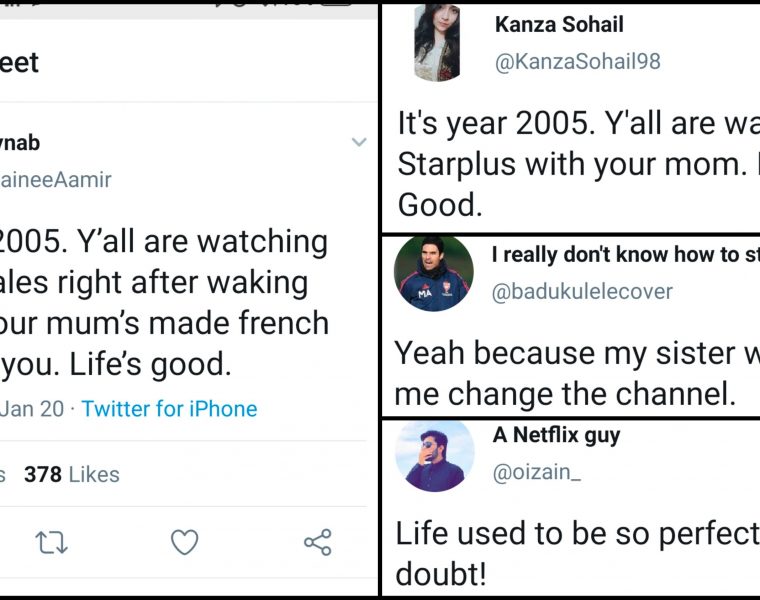Click the retweet icon below the tweet
The height and width of the screenshot is (600, 760).
click(x=50, y=543)
